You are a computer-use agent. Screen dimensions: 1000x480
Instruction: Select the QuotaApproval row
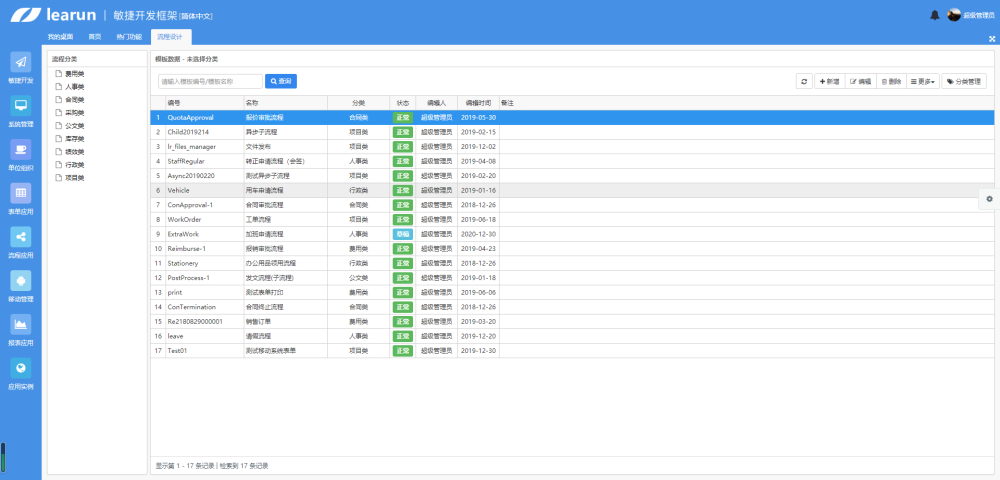coord(572,117)
